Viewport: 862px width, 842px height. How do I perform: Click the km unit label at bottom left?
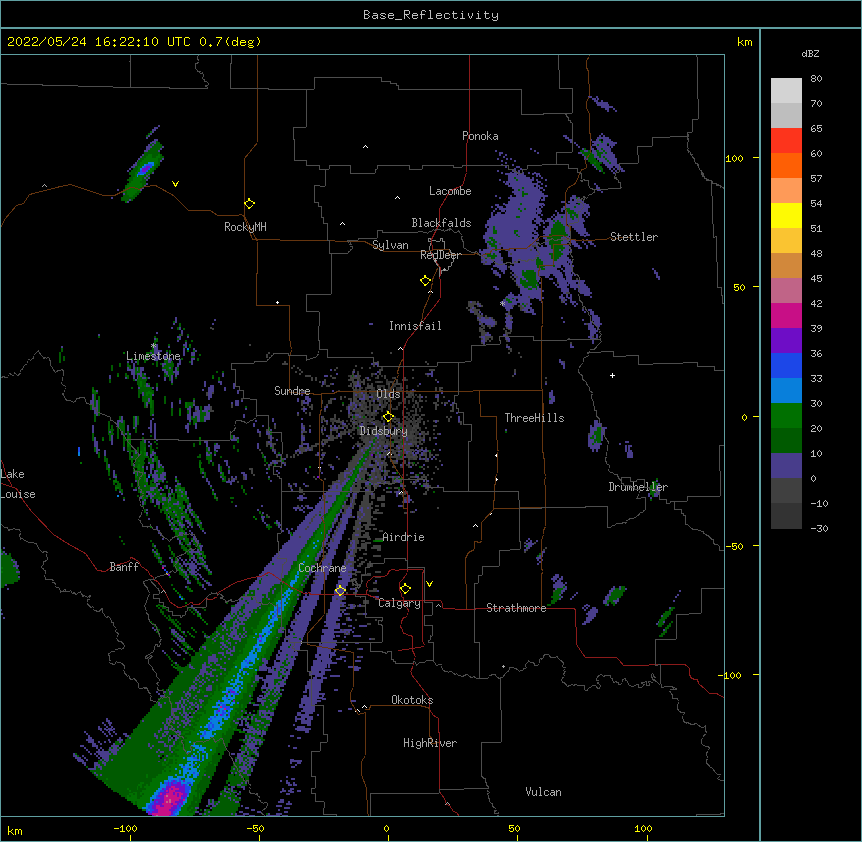tap(15, 830)
